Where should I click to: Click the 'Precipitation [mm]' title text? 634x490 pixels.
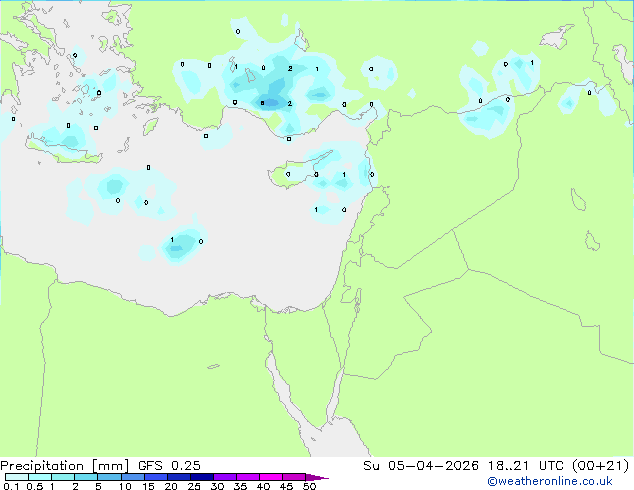click(x=65, y=466)
